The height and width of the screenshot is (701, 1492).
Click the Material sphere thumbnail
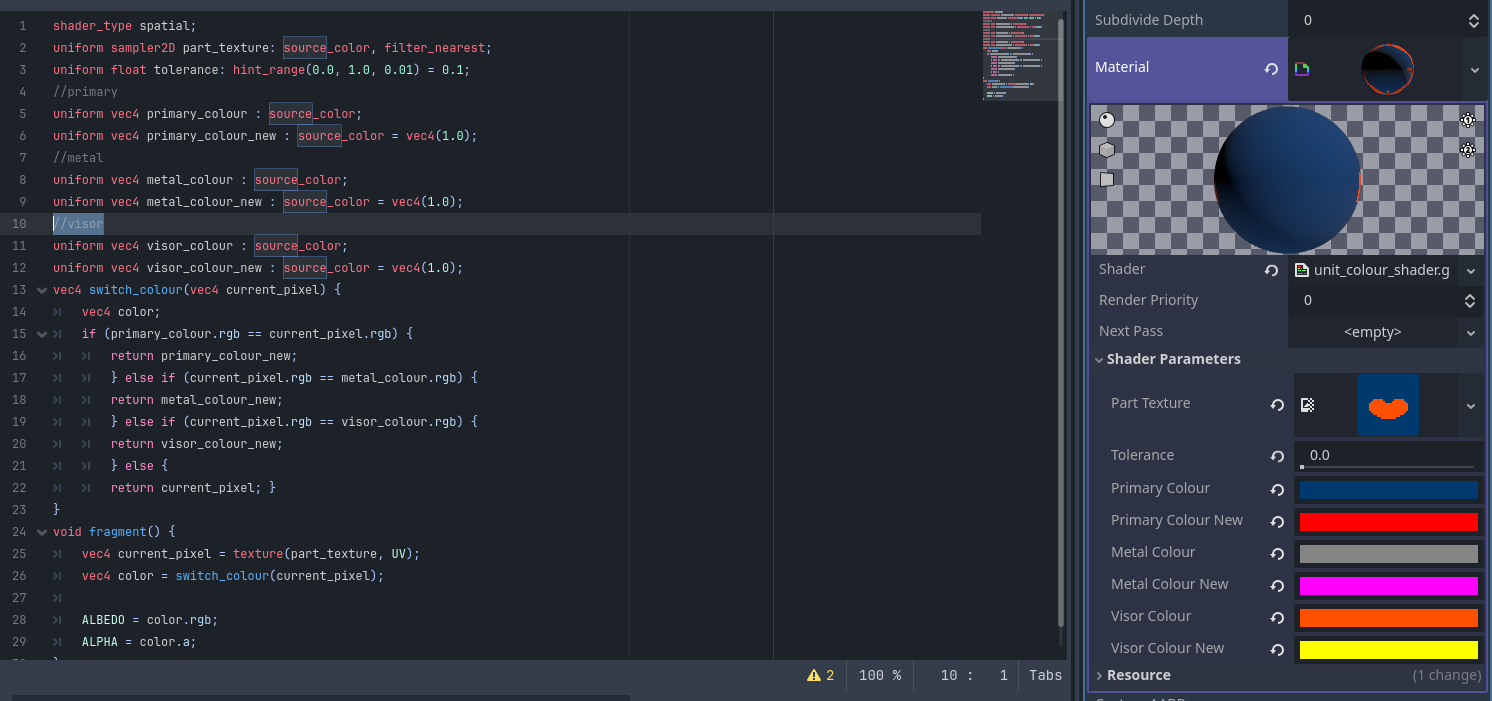click(1388, 70)
